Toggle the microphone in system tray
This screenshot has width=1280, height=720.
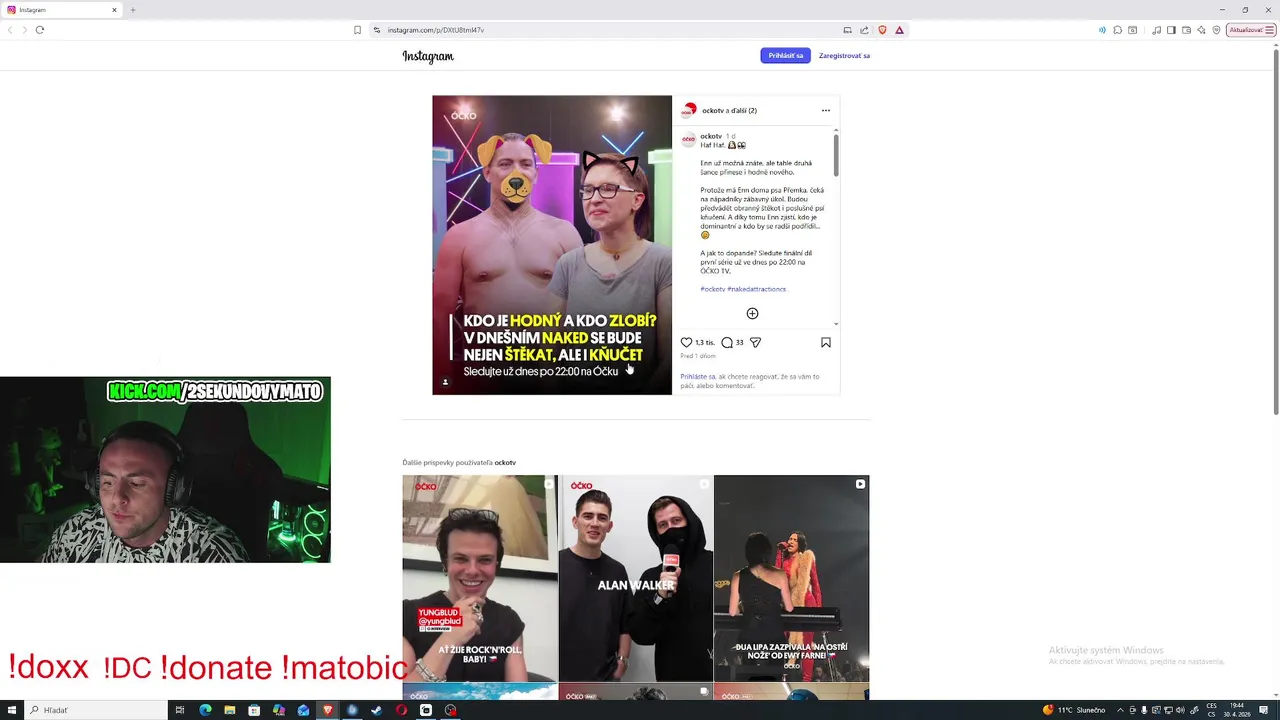(x=1145, y=710)
